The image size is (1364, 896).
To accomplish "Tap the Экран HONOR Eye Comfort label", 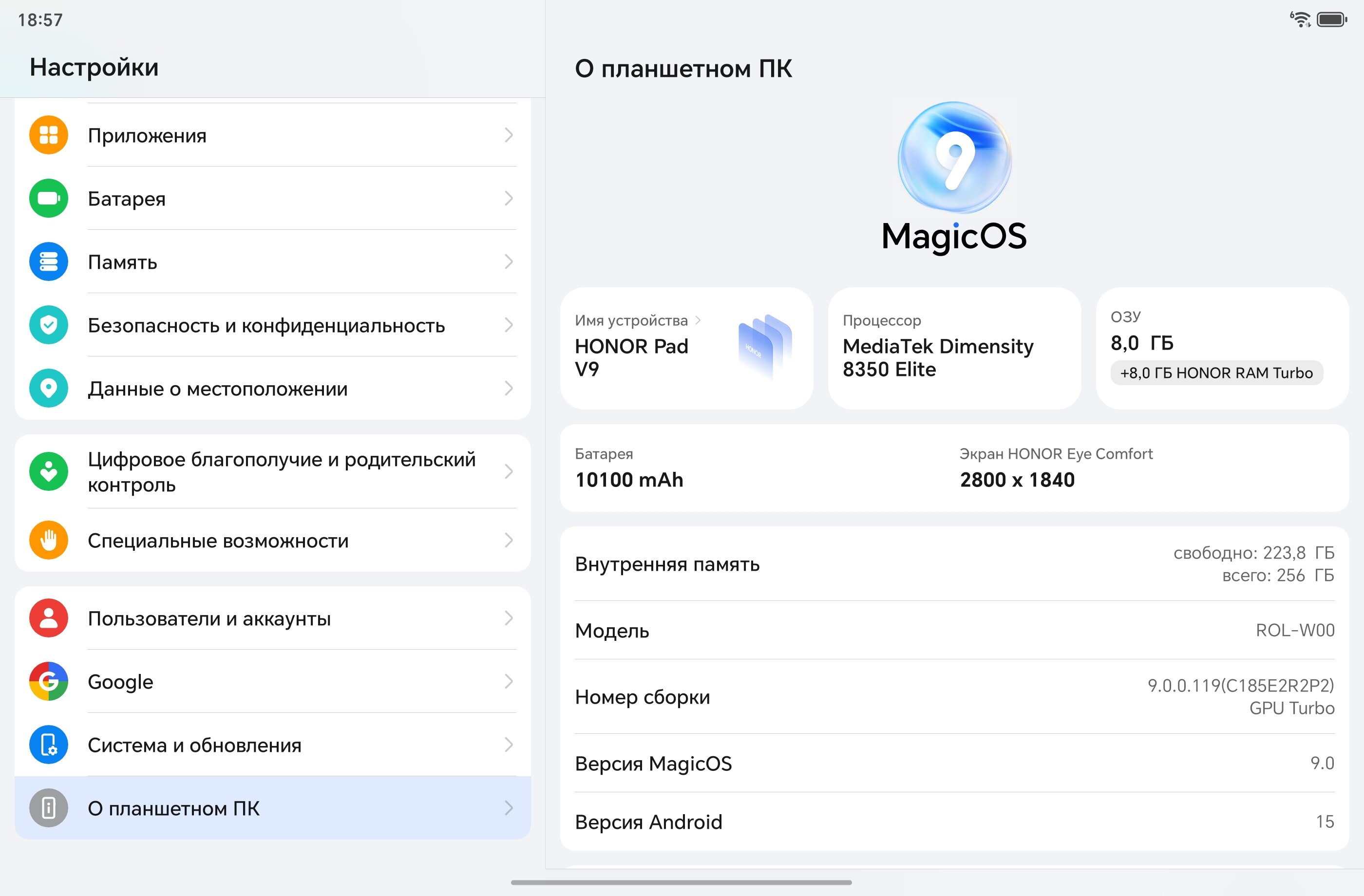I will 1056,454.
